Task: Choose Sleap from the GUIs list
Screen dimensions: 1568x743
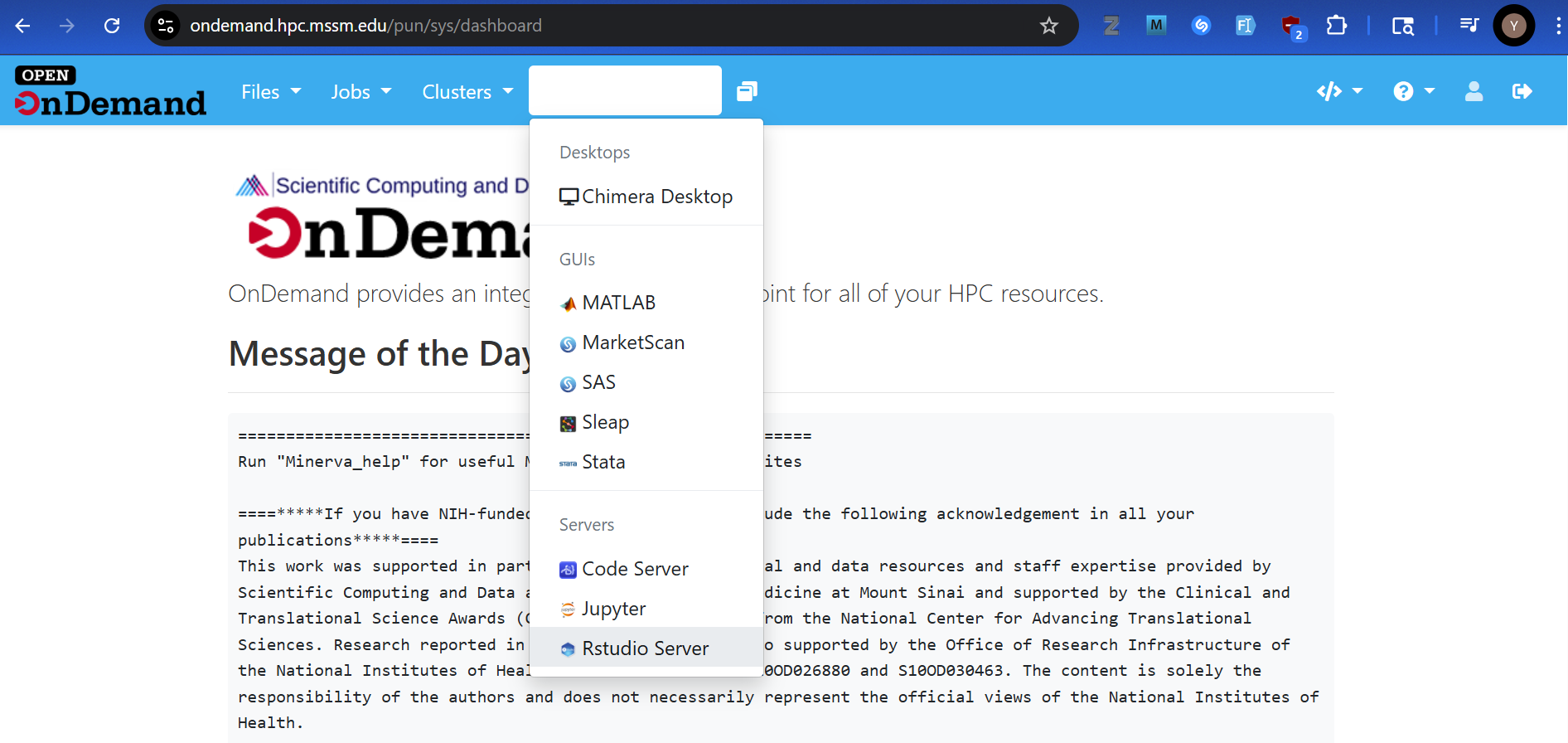Action: tap(646, 422)
